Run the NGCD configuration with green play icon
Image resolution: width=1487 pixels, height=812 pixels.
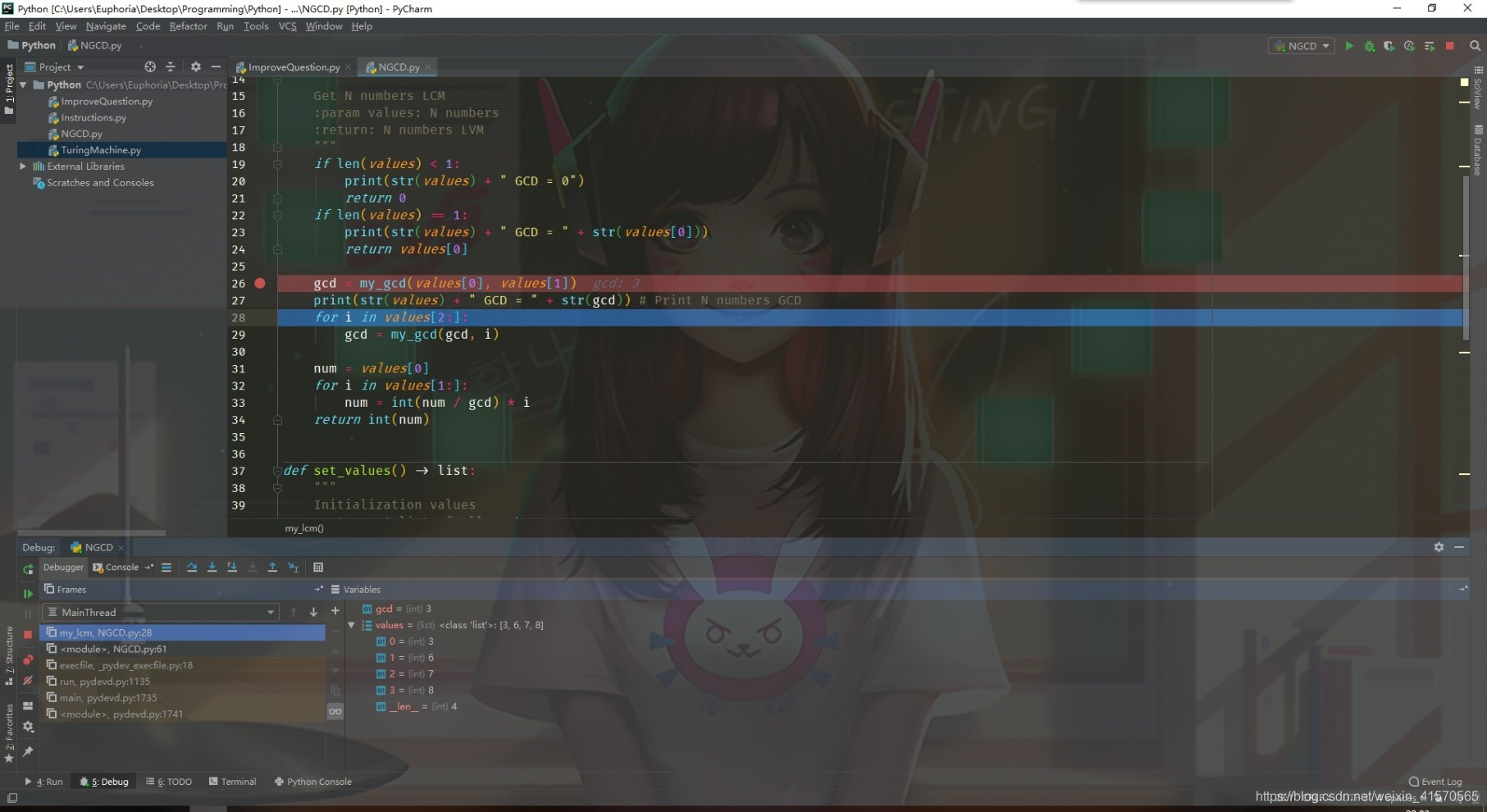point(1349,46)
